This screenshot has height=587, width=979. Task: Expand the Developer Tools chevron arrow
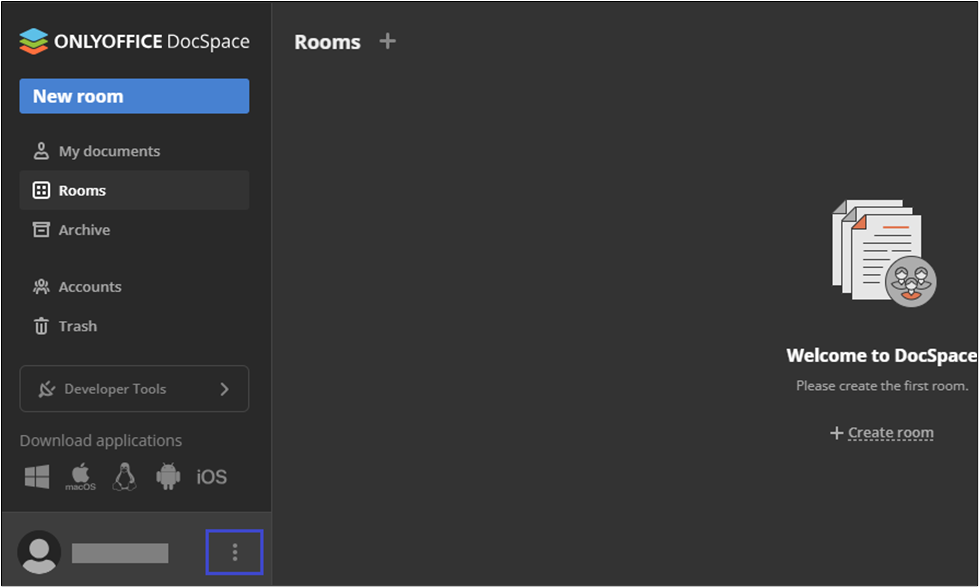(224, 389)
